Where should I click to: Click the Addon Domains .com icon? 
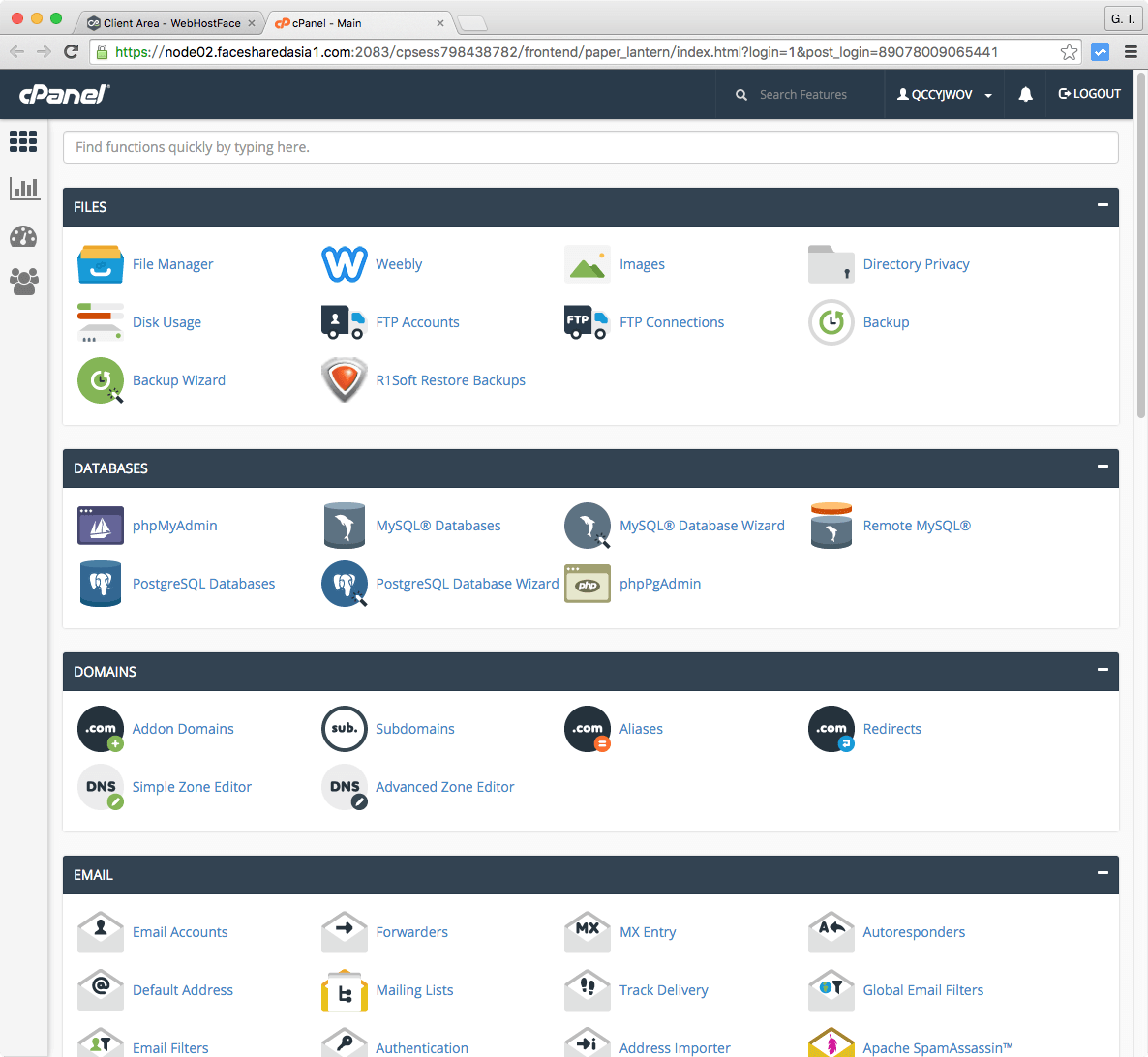pyautogui.click(x=100, y=728)
